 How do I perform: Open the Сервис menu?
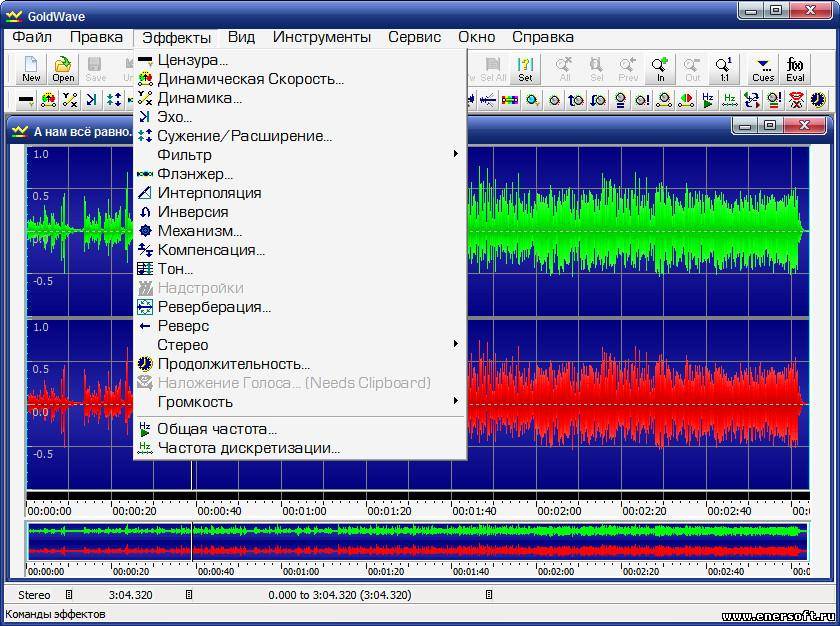pyautogui.click(x=415, y=37)
